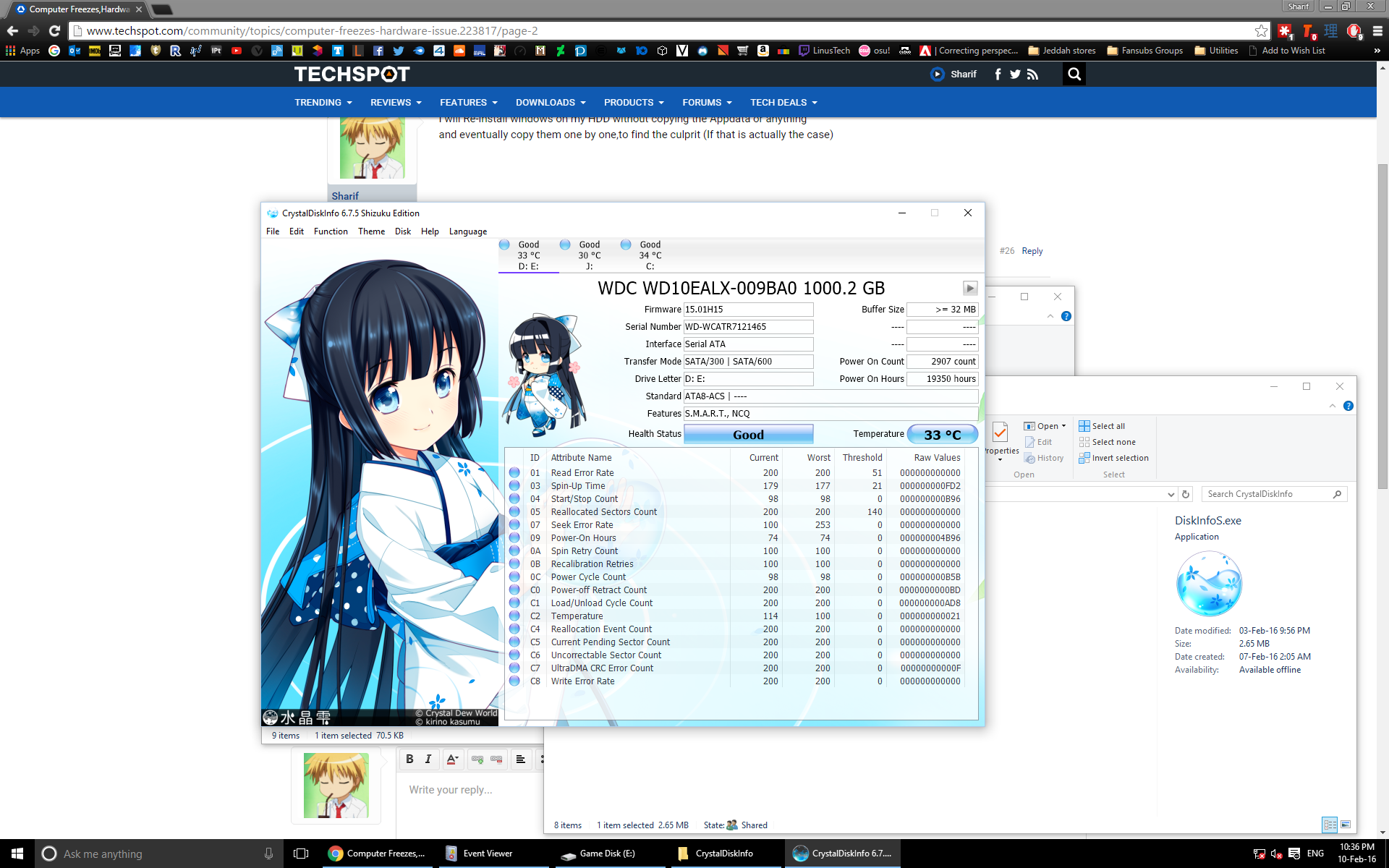Click the 33 °C temperature button
The height and width of the screenshot is (868, 1389).
pyautogui.click(x=942, y=435)
